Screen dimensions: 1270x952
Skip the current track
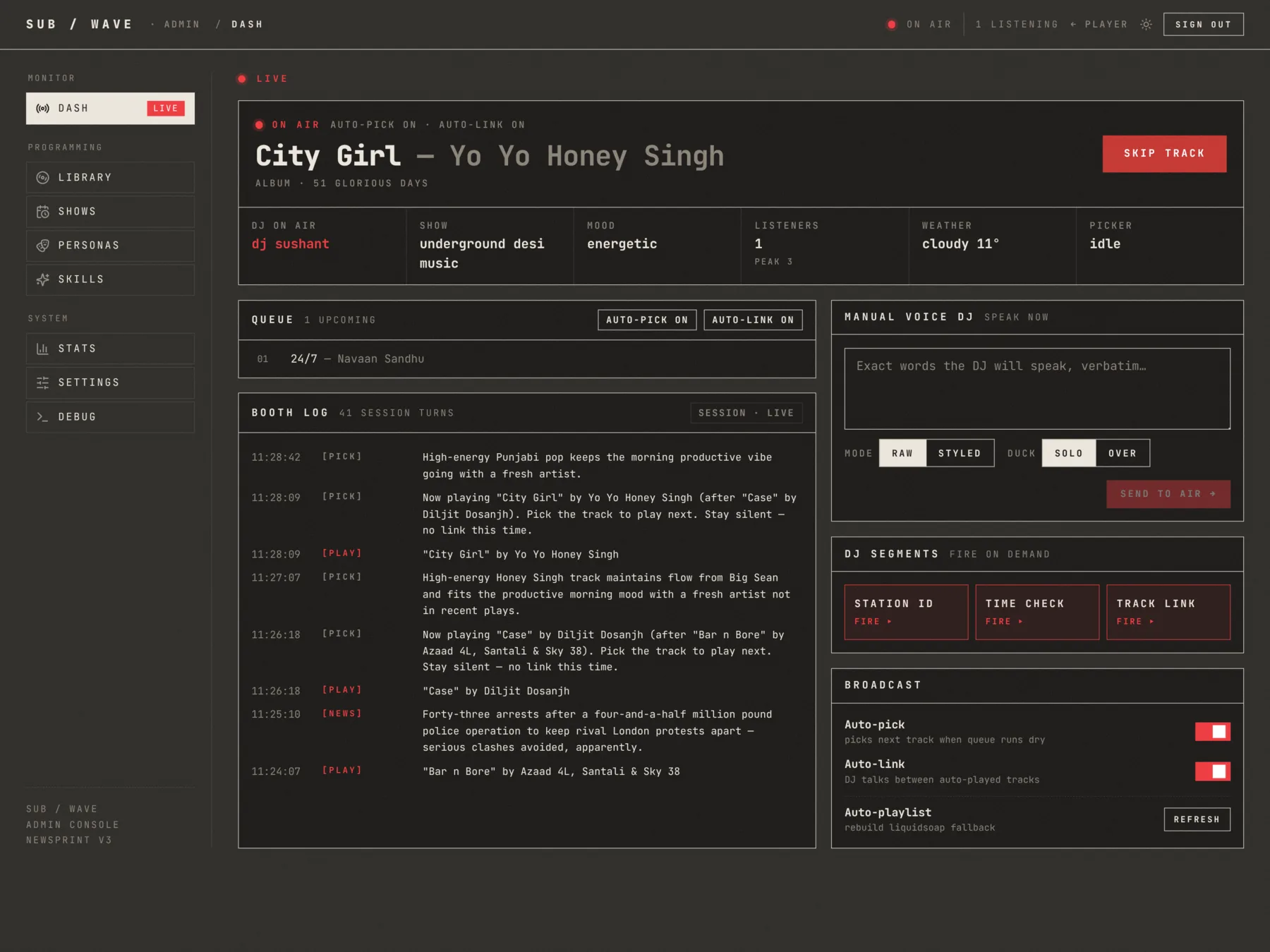1164,154
